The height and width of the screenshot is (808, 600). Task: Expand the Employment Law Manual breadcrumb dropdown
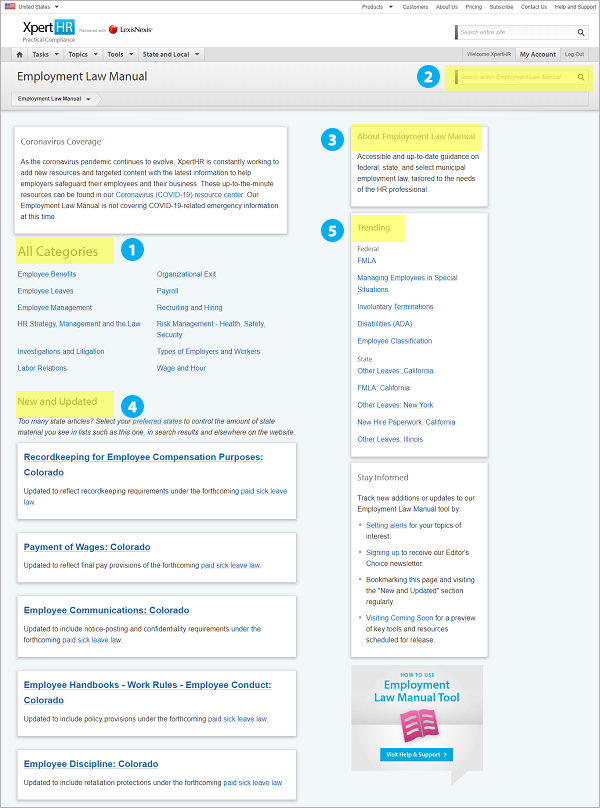point(88,99)
